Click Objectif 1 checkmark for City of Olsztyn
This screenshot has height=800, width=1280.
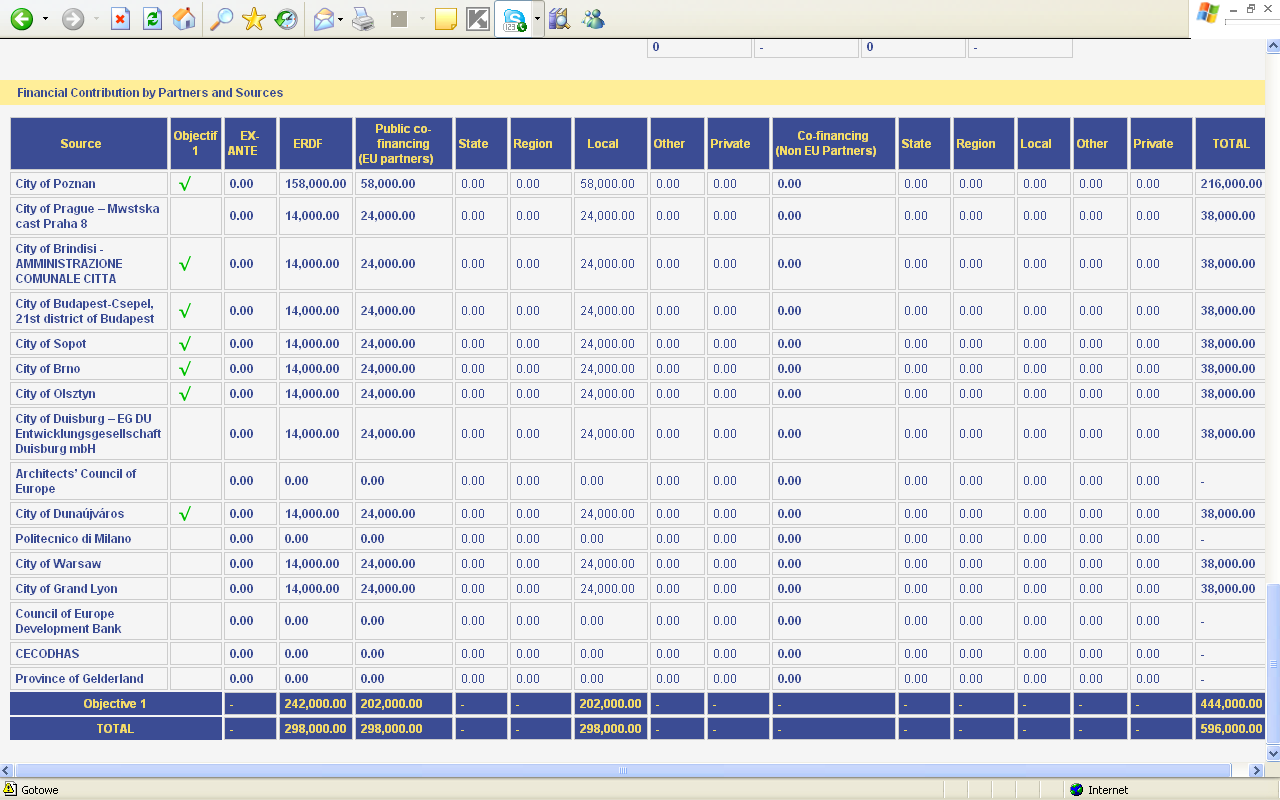pyautogui.click(x=184, y=394)
